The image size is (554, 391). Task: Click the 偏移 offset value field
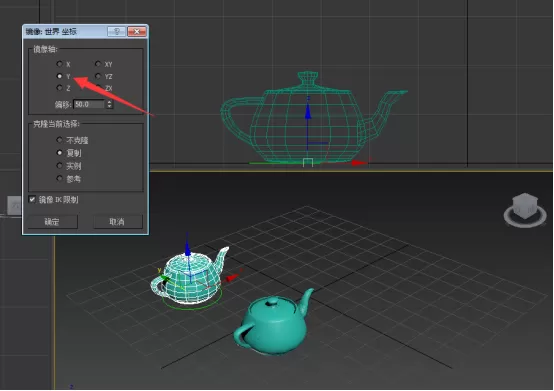coord(89,104)
